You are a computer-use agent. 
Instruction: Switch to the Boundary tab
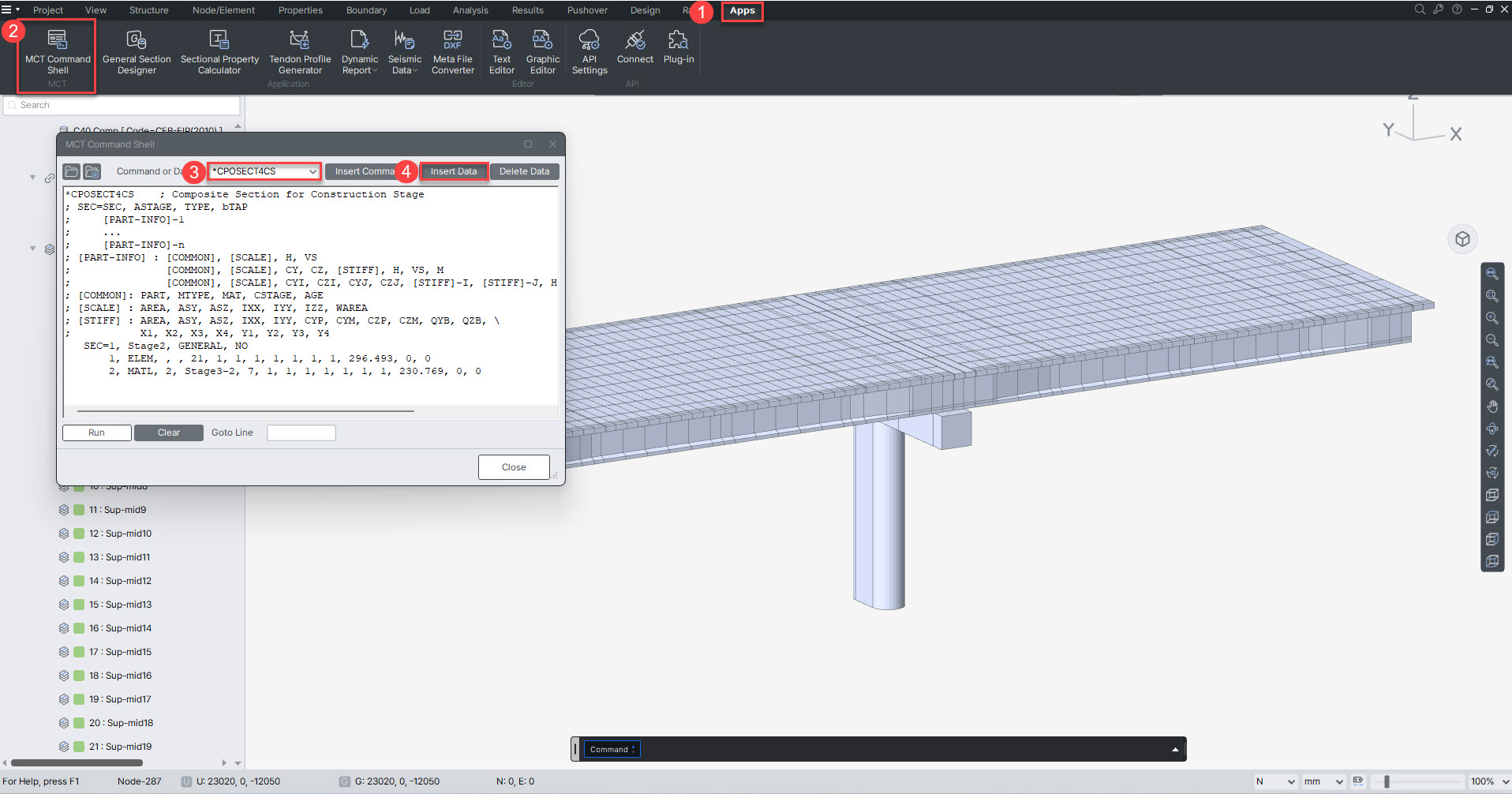366,10
